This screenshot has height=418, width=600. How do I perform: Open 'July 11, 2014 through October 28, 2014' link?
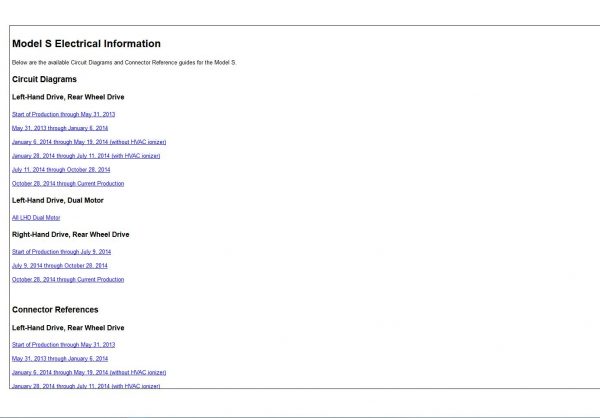pos(61,170)
